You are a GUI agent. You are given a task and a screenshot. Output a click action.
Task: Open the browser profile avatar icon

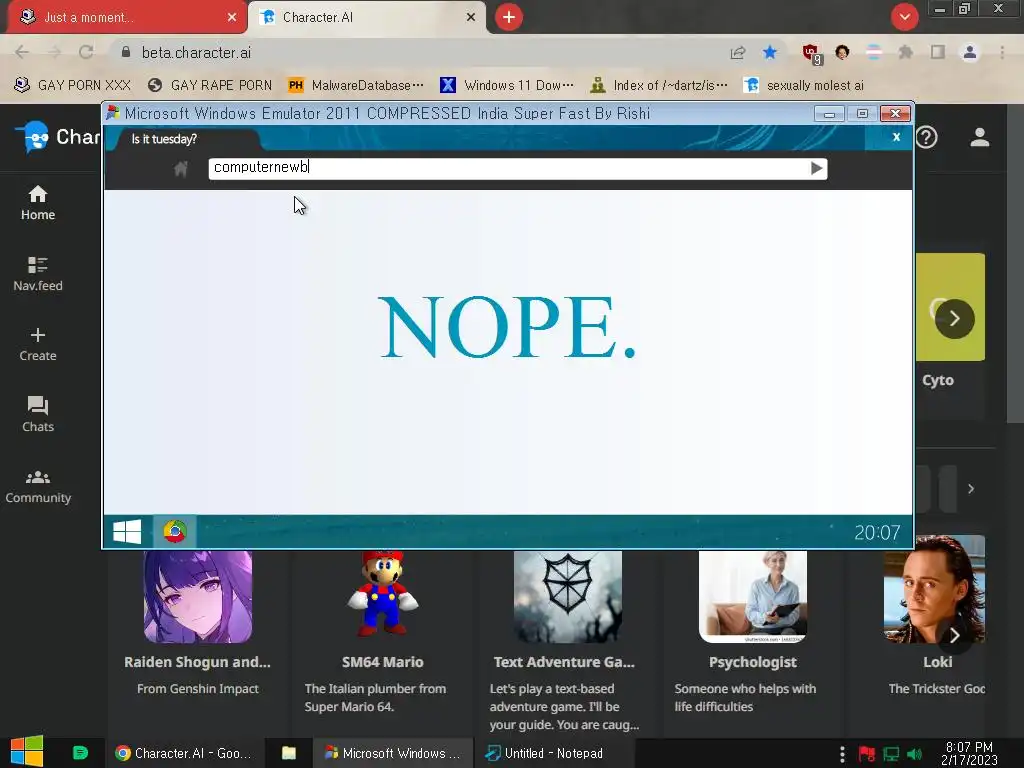(970, 52)
